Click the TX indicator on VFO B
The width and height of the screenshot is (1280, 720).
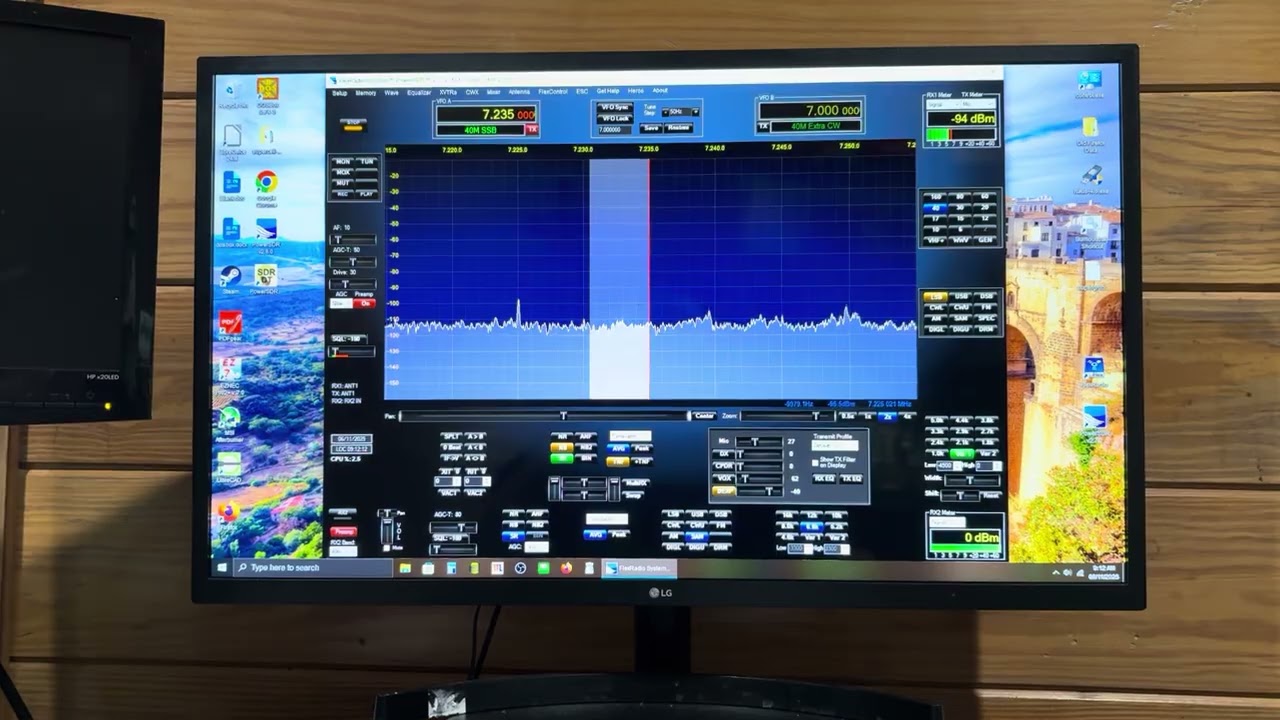coord(764,126)
